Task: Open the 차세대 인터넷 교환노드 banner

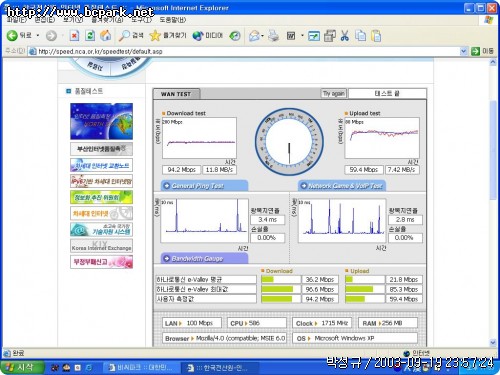Action: tap(101, 165)
